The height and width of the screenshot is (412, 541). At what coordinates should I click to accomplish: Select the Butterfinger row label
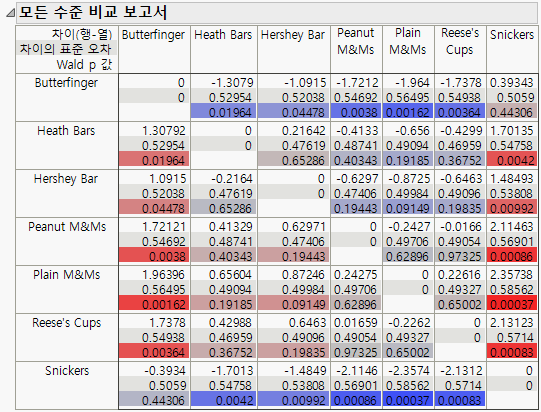click(x=66, y=83)
